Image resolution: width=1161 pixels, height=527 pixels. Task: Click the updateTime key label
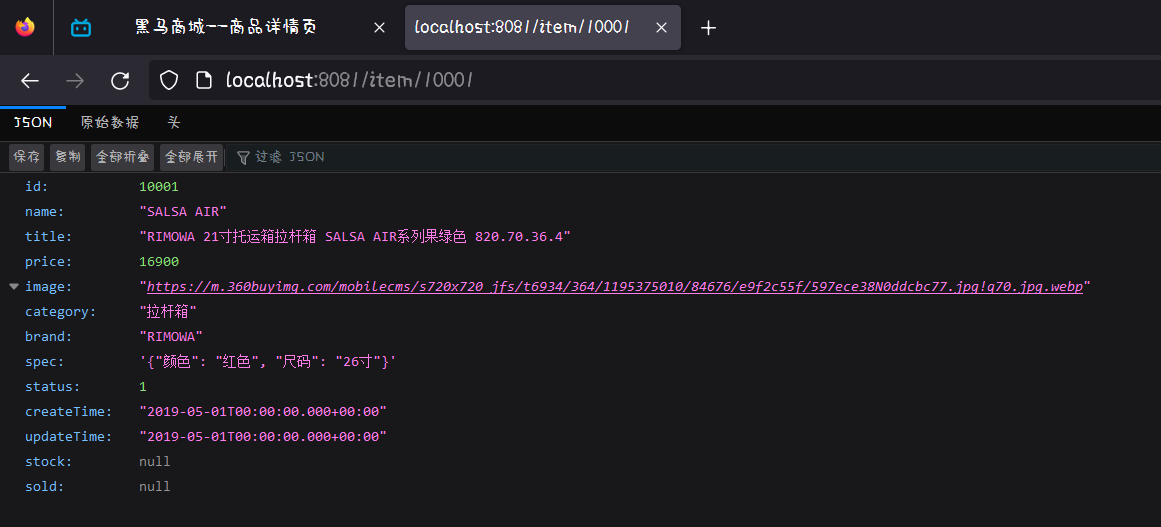69,437
